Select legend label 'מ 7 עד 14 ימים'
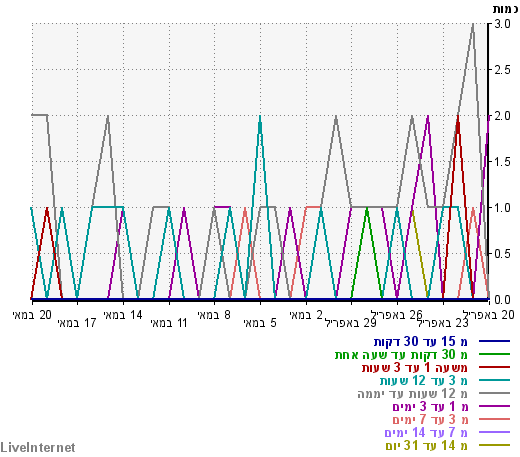Image resolution: width=520 pixels, height=457 pixels. [x=426, y=433]
